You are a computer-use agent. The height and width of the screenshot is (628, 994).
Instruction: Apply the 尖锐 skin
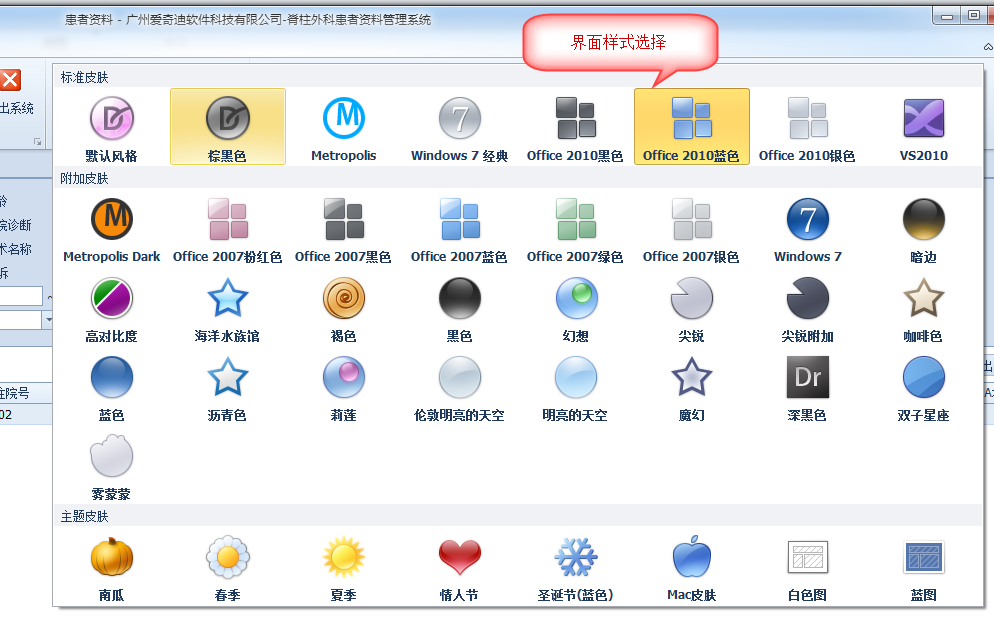tap(692, 309)
